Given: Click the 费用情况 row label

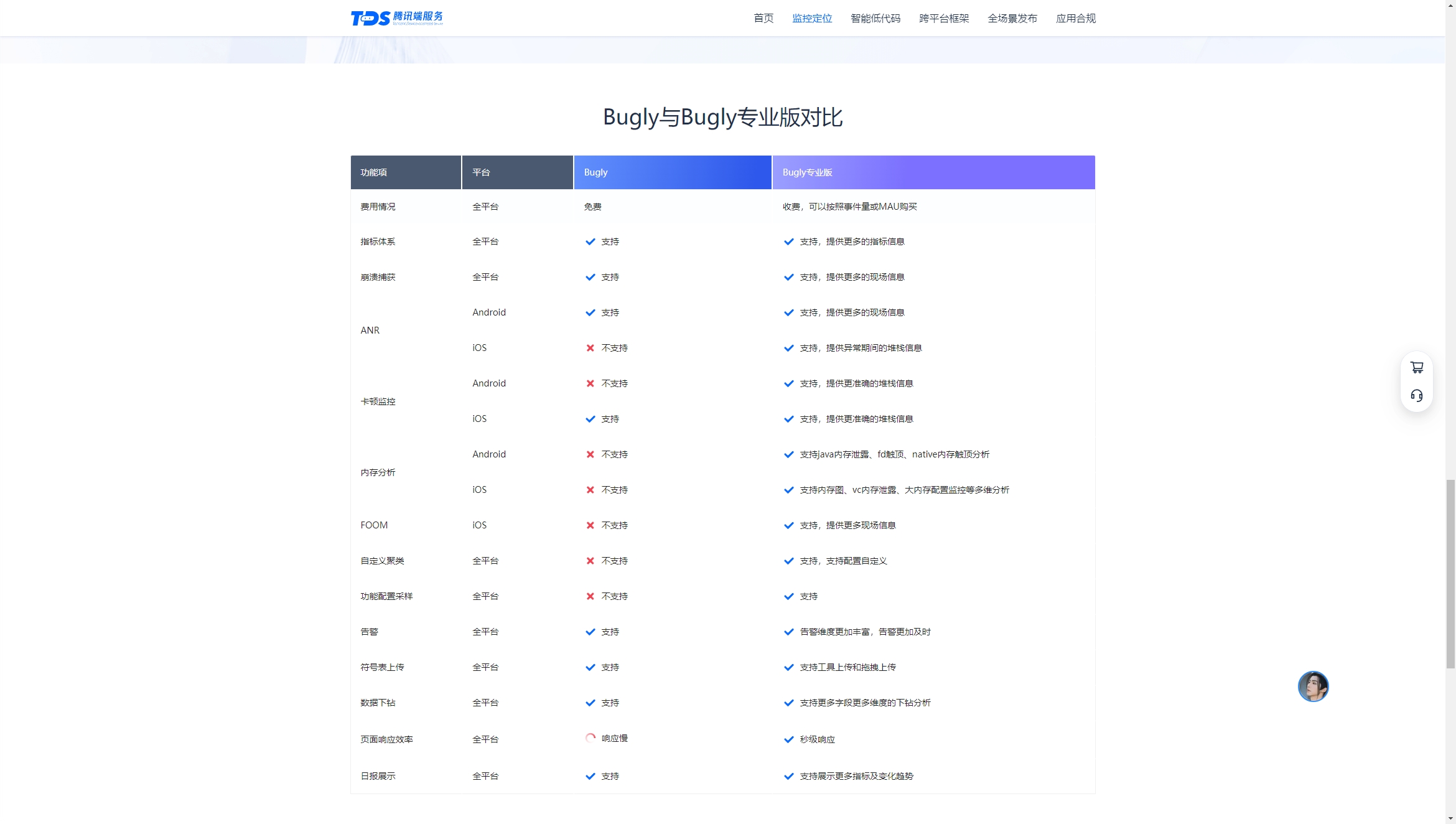Looking at the screenshot, I should [x=378, y=207].
